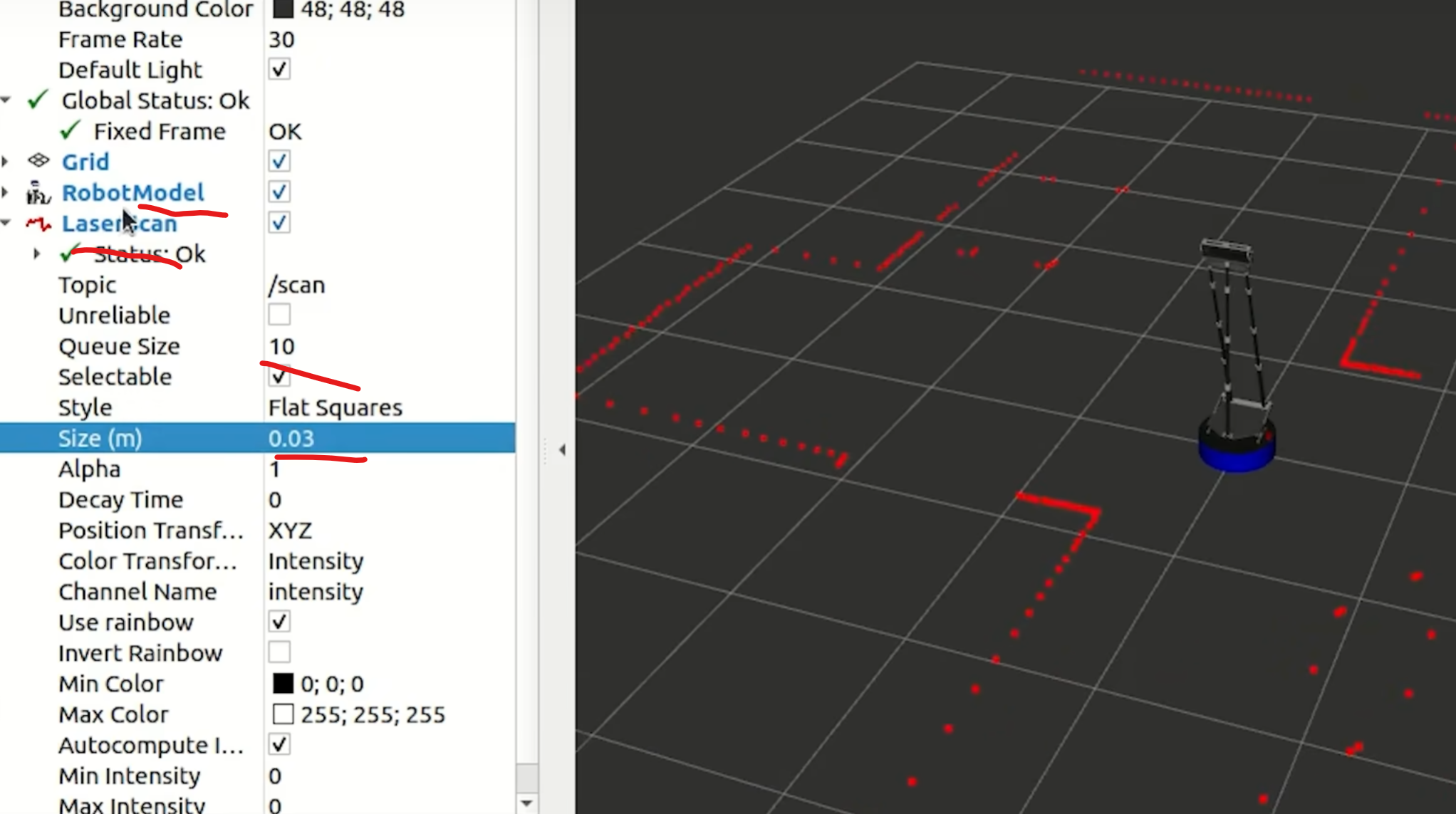Click the scrollbar down arrow
This screenshot has height=814, width=1456.
[x=526, y=803]
